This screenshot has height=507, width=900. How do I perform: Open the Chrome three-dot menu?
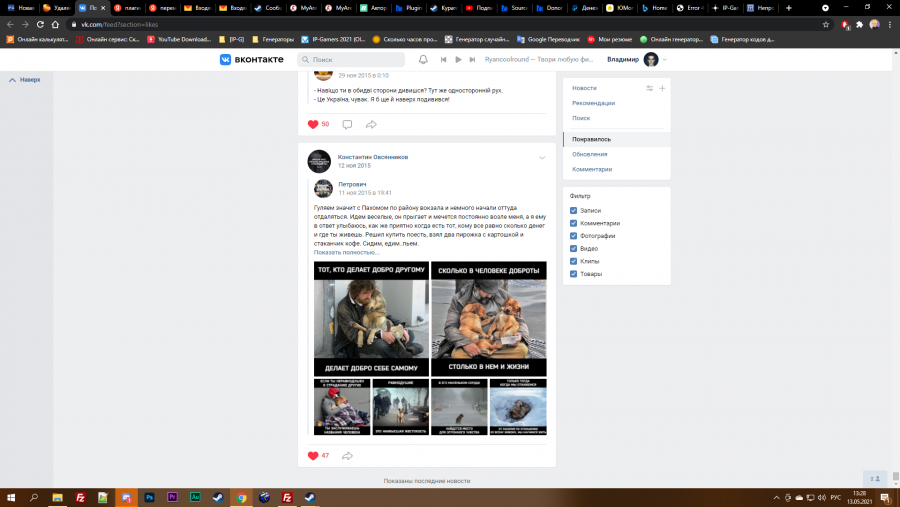click(x=890, y=24)
